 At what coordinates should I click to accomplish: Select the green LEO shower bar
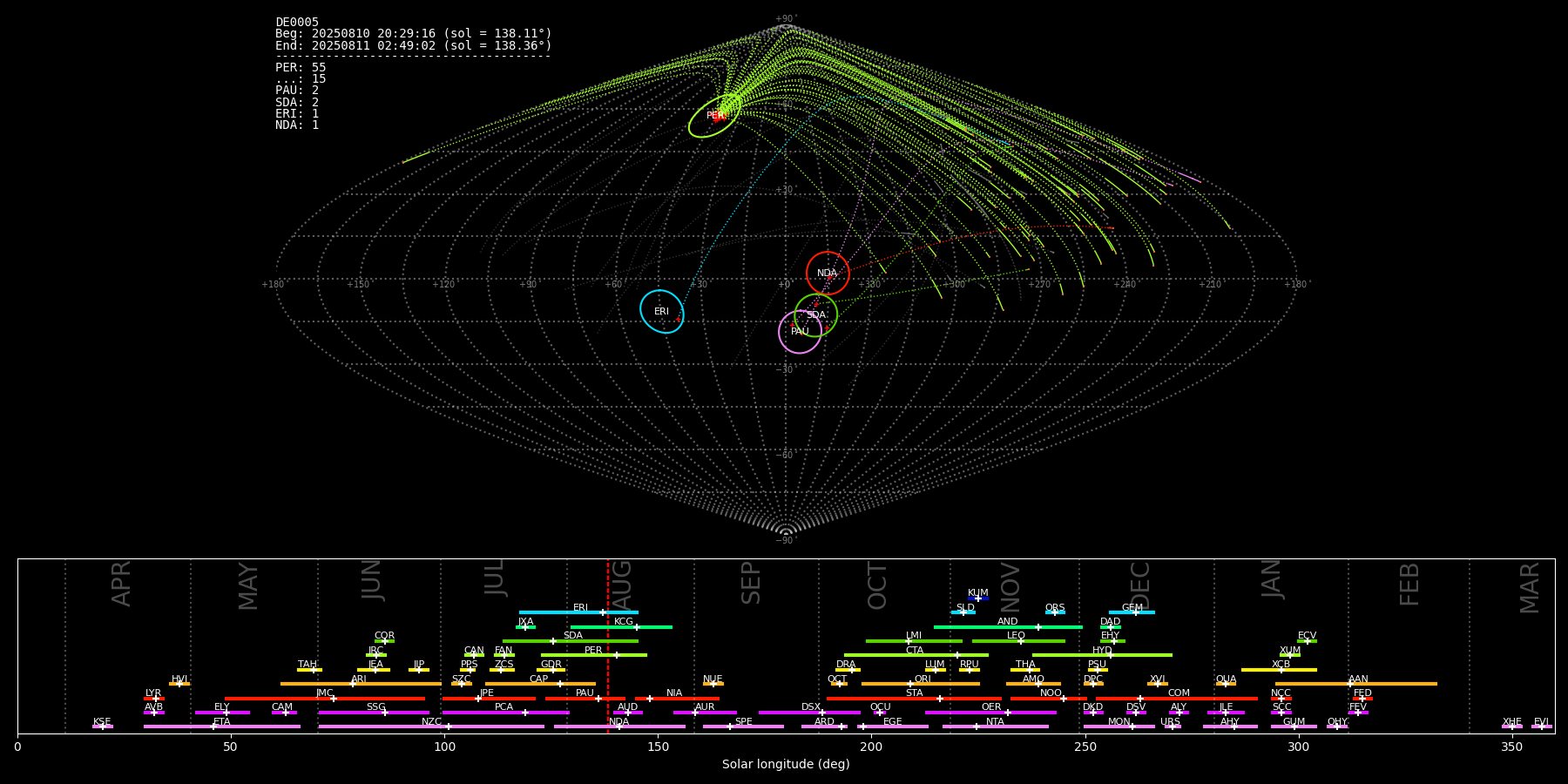[x=1018, y=641]
